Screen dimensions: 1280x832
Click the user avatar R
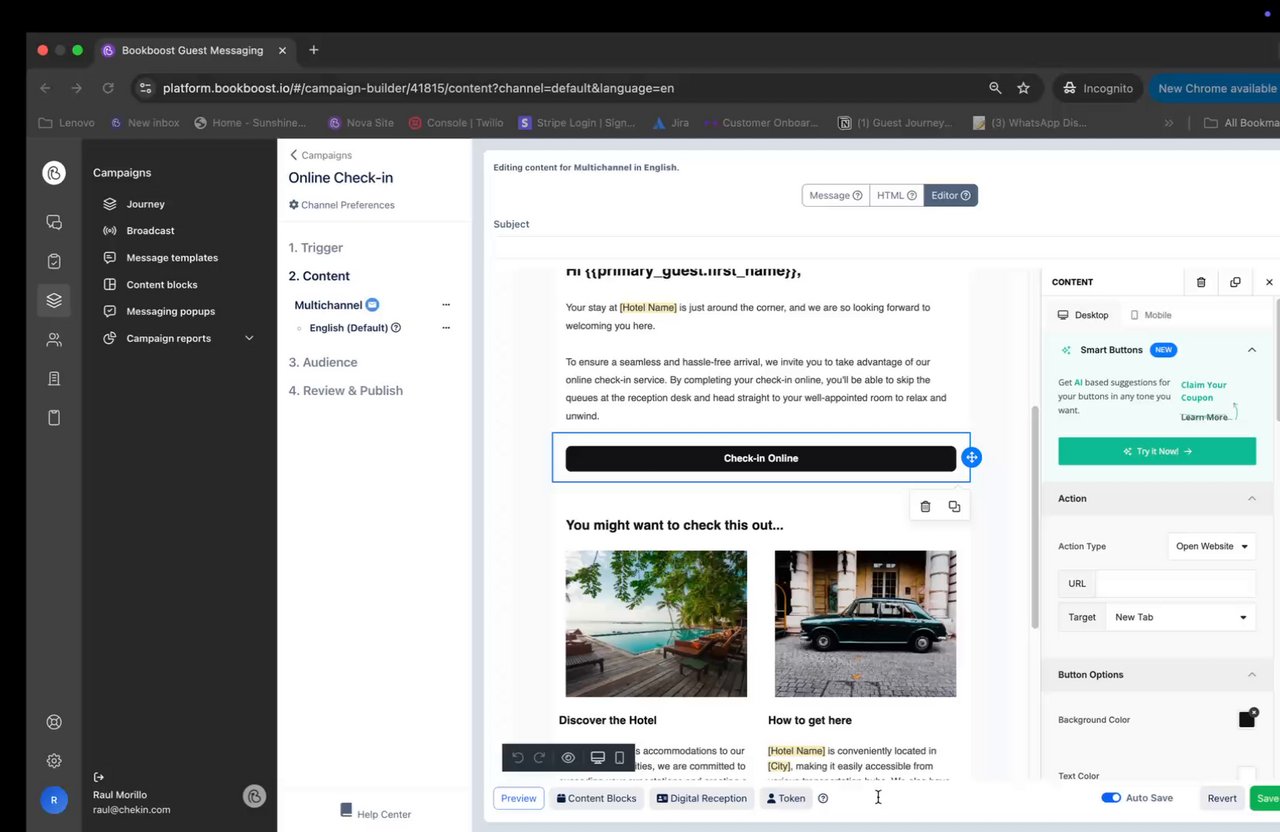coord(54,800)
